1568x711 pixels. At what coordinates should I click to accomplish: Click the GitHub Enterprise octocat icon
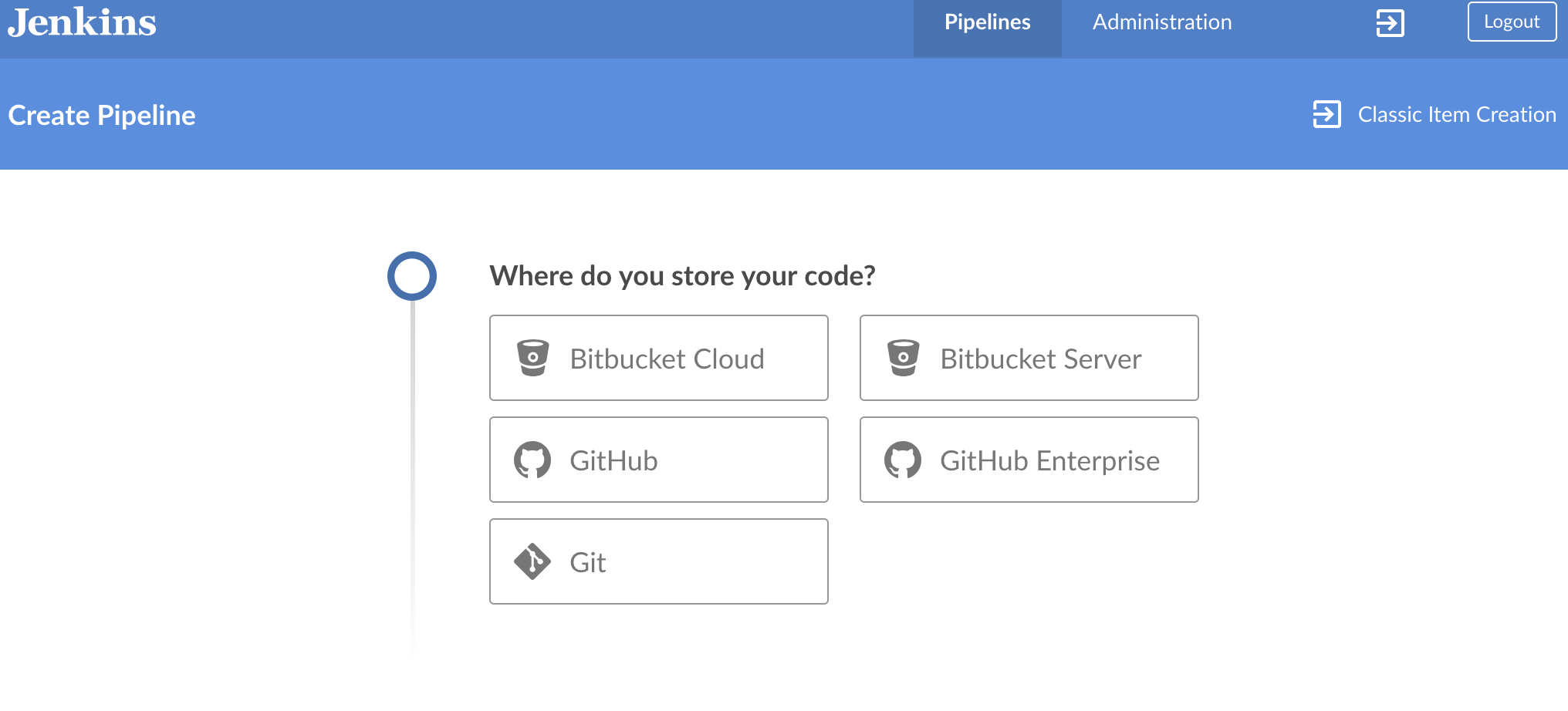pos(903,460)
